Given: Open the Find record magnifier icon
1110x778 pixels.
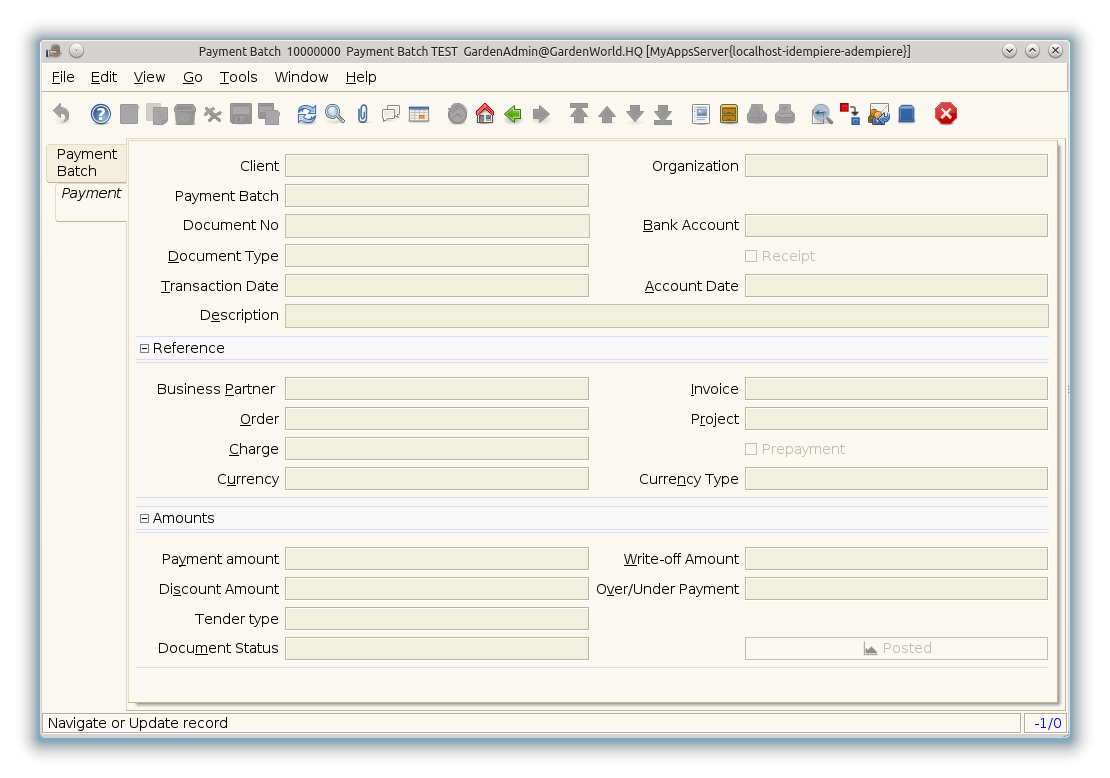Looking at the screenshot, I should (335, 114).
